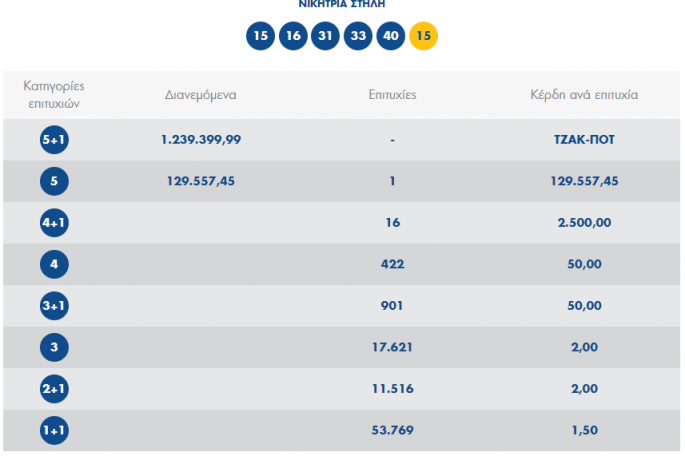Click the ΝΙΚΗΤΡΙΑ ΣΤΗΛΗ heading
The image size is (685, 456).
341,5
